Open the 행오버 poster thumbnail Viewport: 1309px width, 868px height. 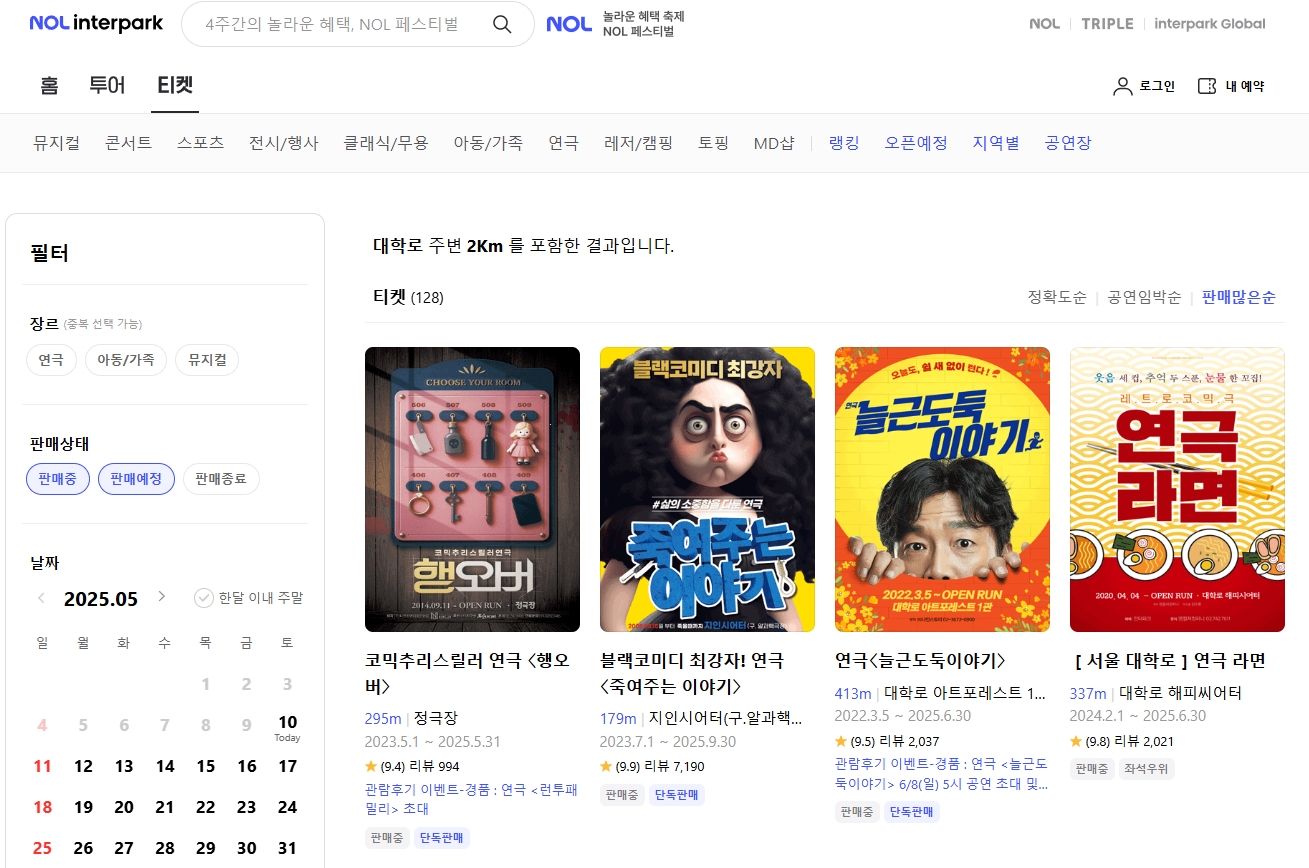click(472, 489)
